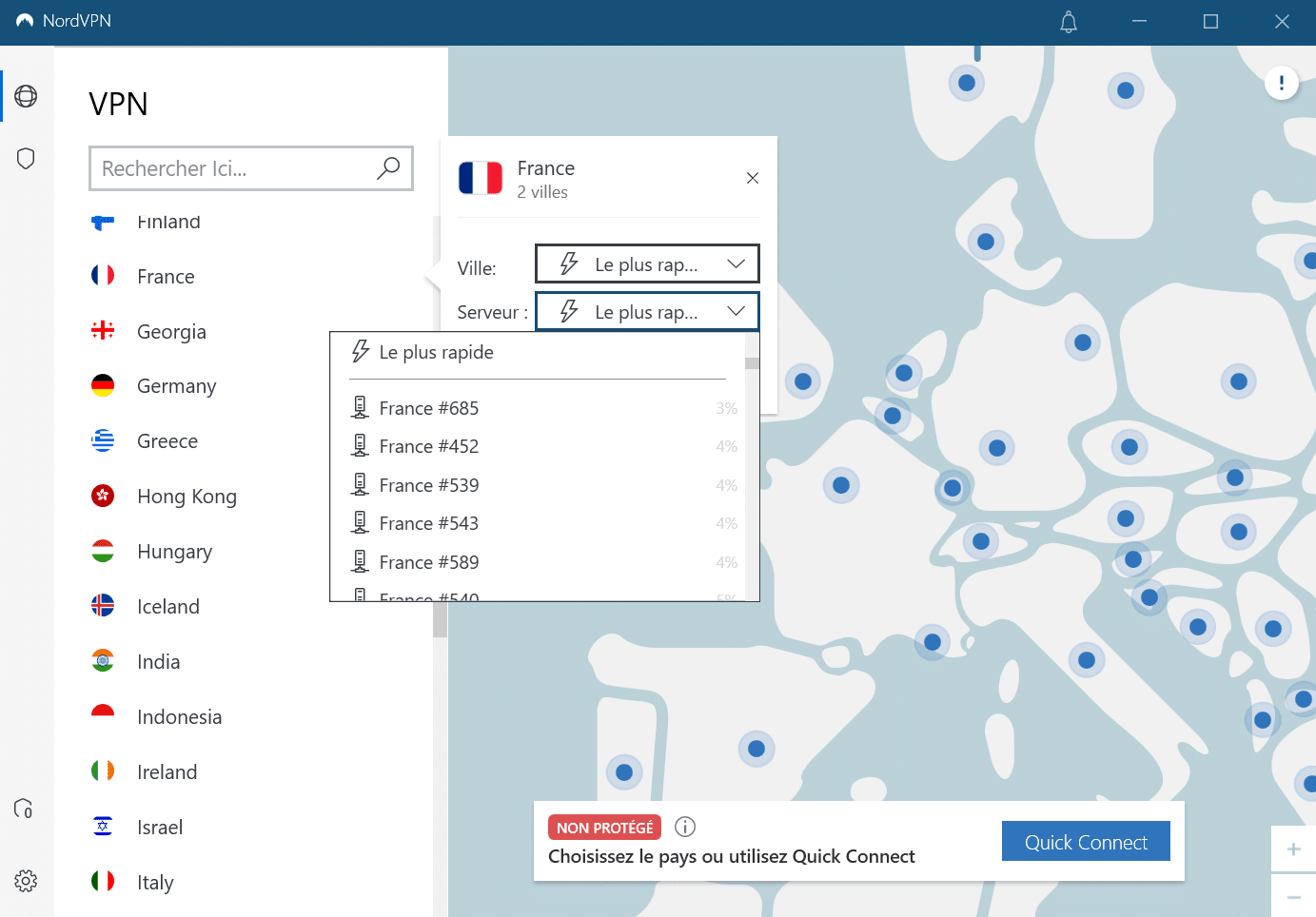Screen dimensions: 1316x917
Task: Zoom in the map with plus
Action: coord(1293,849)
